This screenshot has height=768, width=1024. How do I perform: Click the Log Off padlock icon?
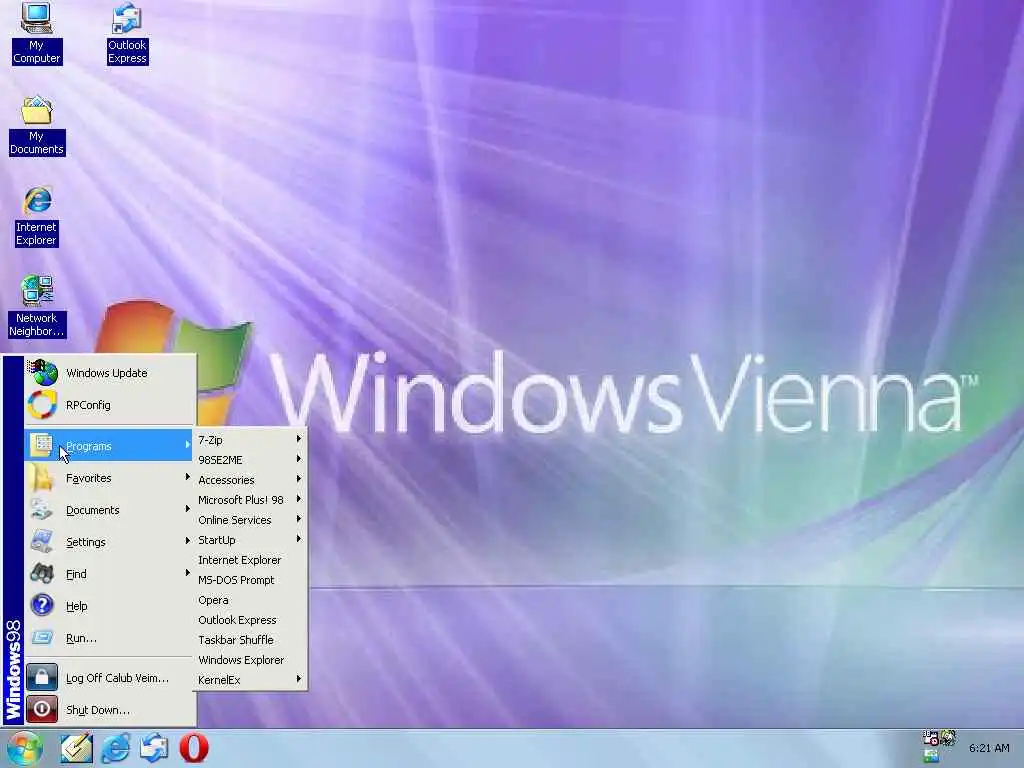tap(42, 677)
